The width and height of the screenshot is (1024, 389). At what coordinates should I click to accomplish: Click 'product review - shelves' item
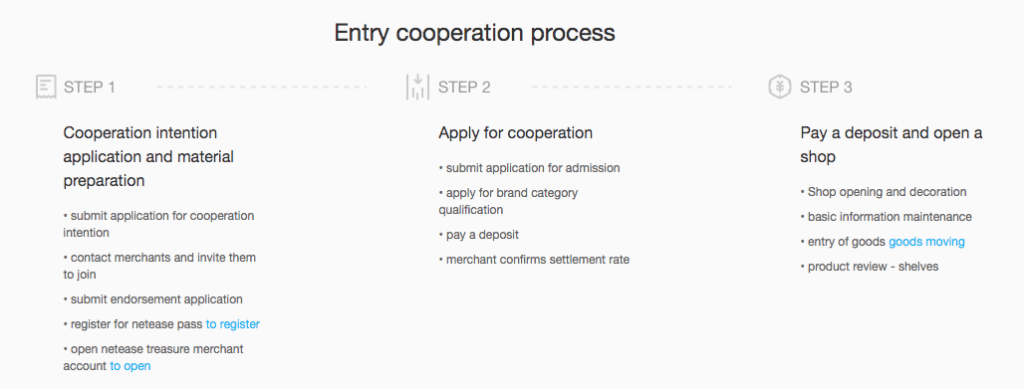(869, 266)
